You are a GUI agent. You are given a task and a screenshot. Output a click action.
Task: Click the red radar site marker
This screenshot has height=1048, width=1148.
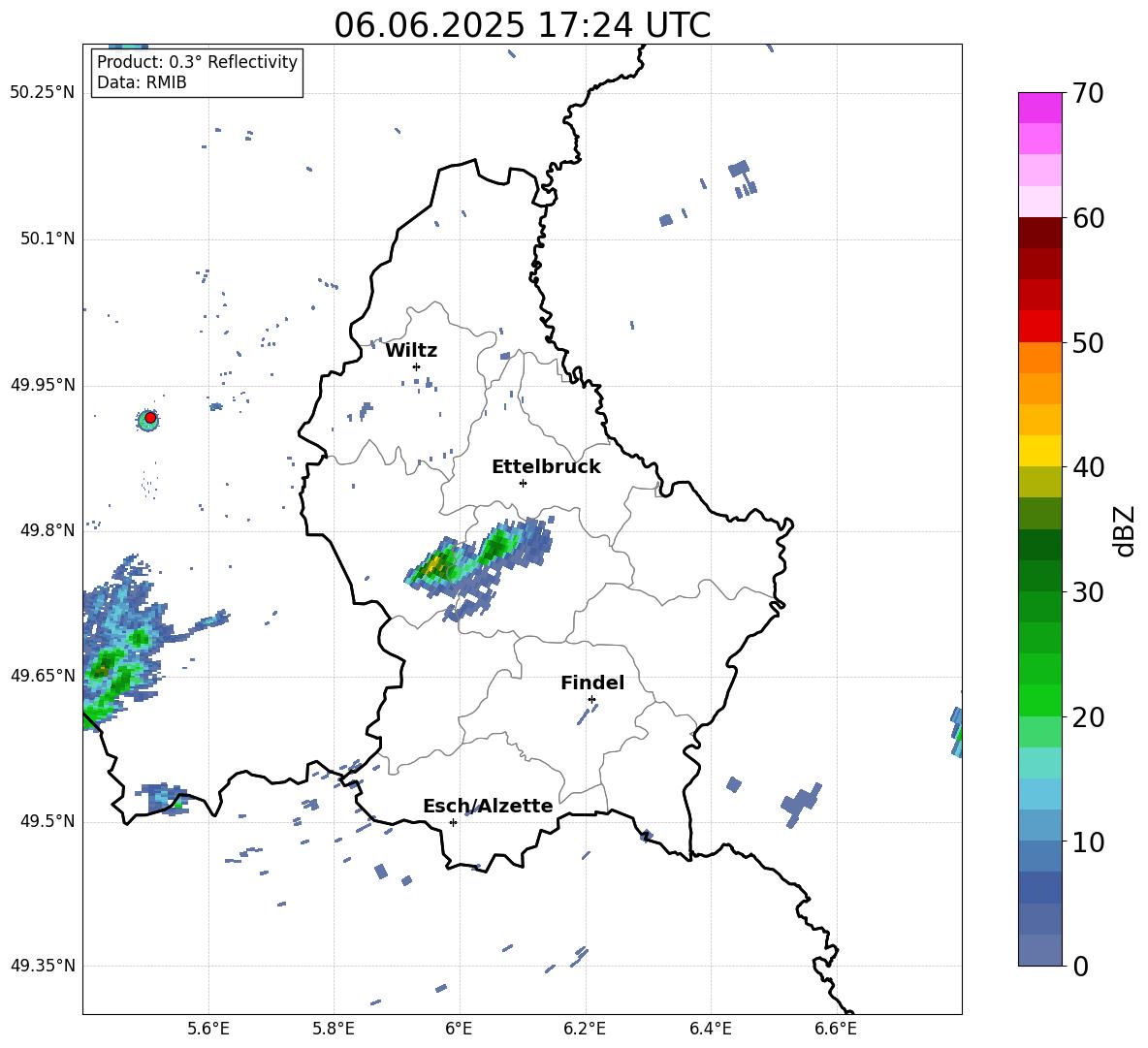click(x=150, y=418)
